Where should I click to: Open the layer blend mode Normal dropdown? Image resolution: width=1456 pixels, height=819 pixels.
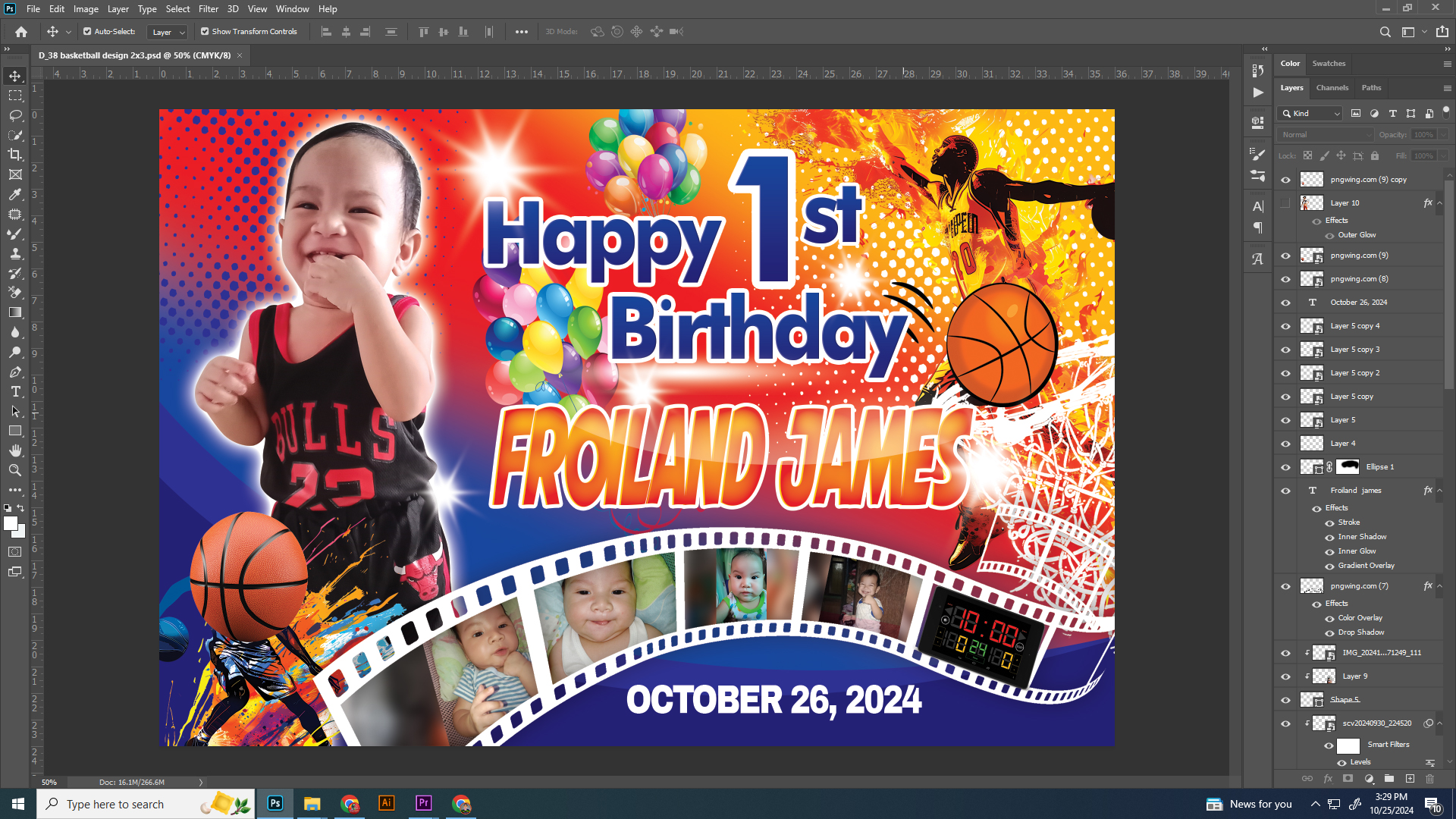tap(1326, 135)
